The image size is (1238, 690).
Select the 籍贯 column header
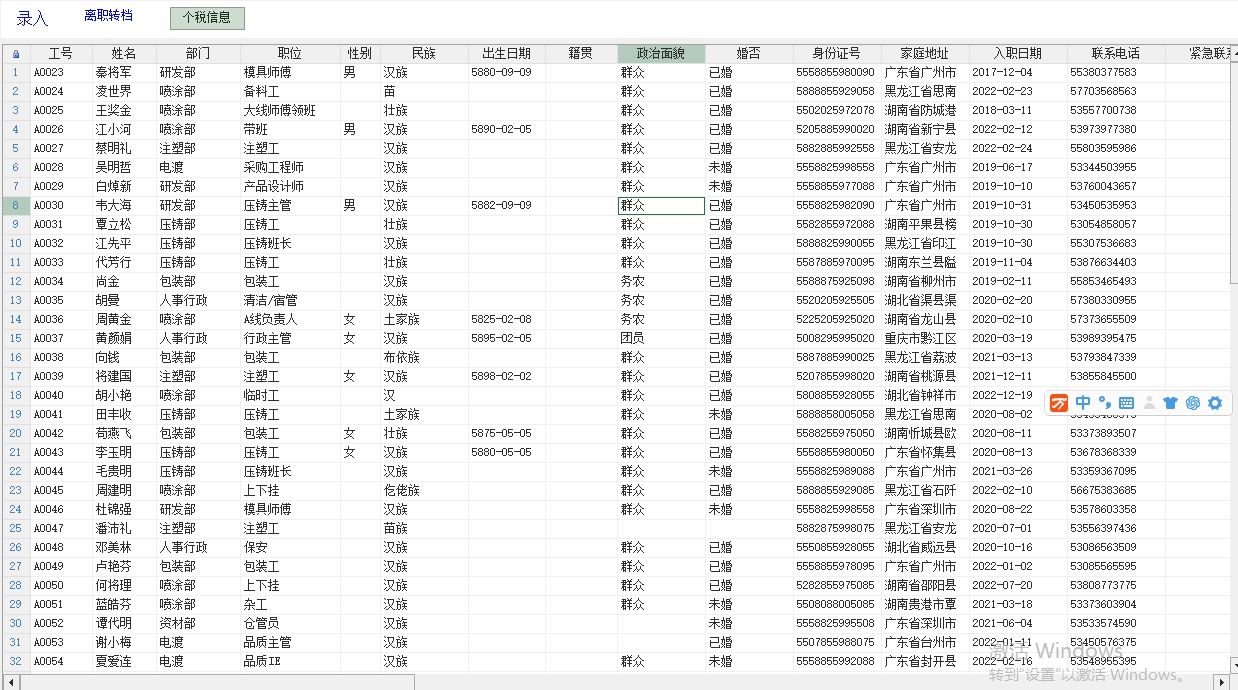[582, 54]
